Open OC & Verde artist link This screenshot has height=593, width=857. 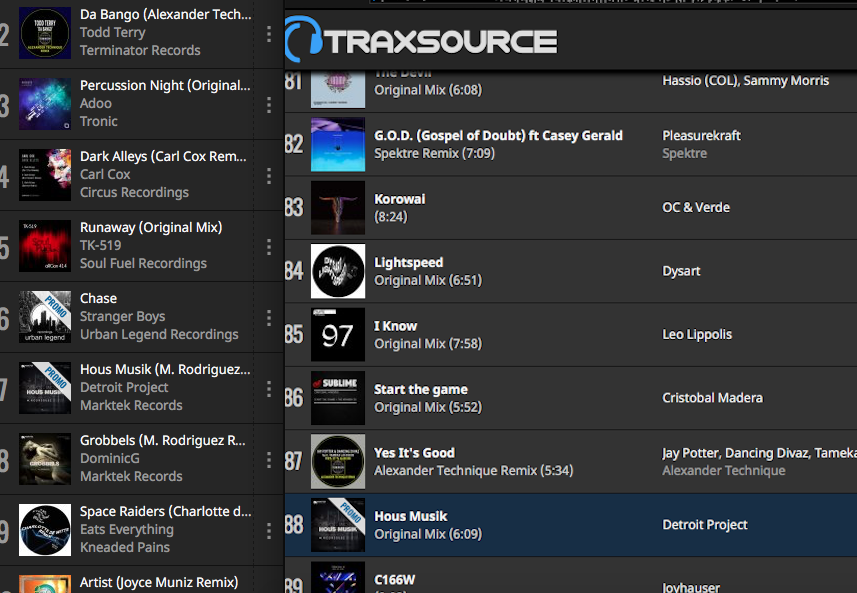pyautogui.click(x=696, y=208)
